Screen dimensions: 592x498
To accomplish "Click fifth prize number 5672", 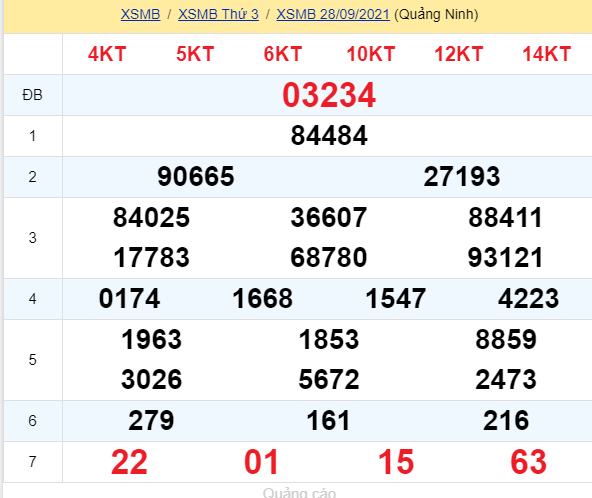I will pyautogui.click(x=329, y=379).
